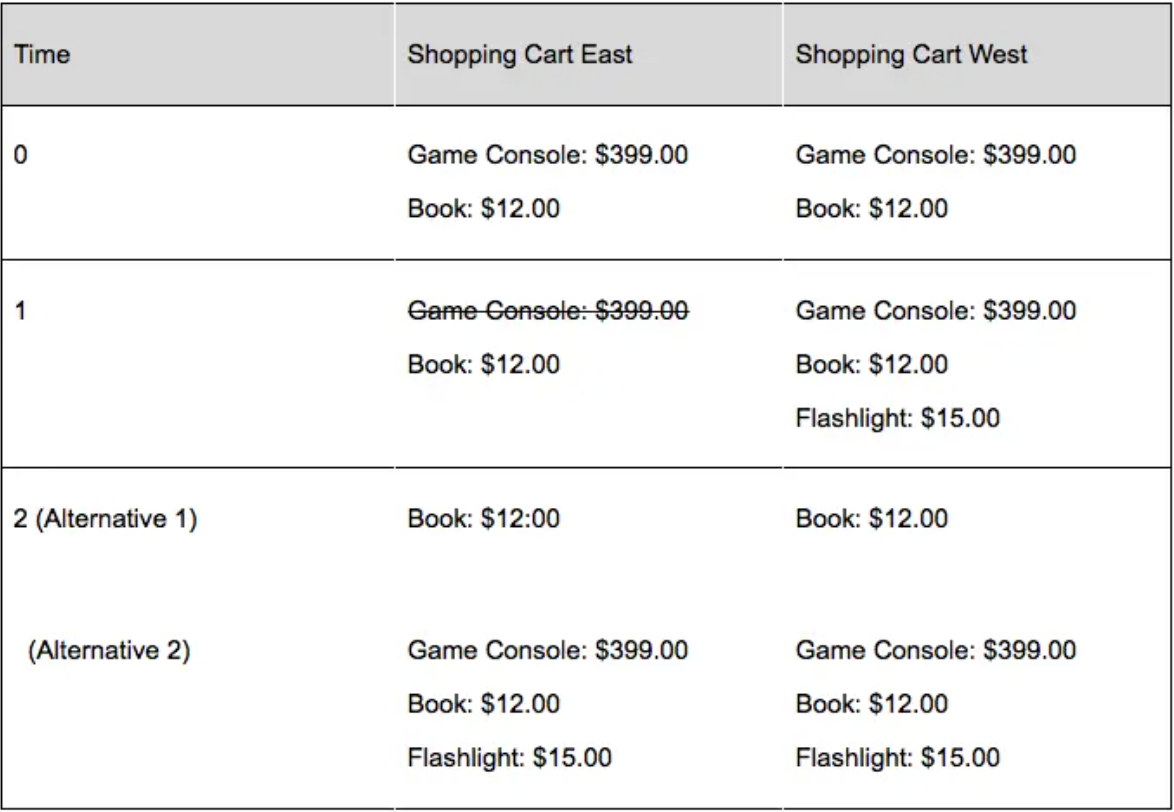Click West cart Flashlight entry at time 1
This screenshot has height=812, width=1174.
(x=897, y=418)
